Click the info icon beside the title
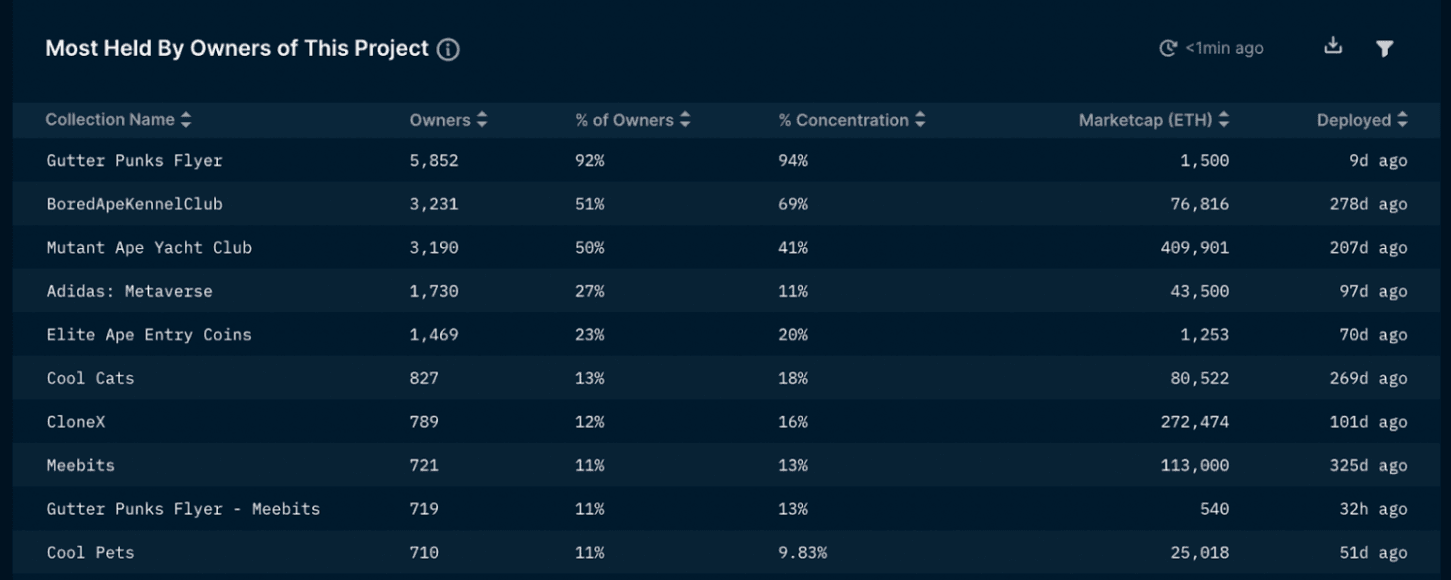This screenshot has height=580, width=1451. tap(449, 49)
